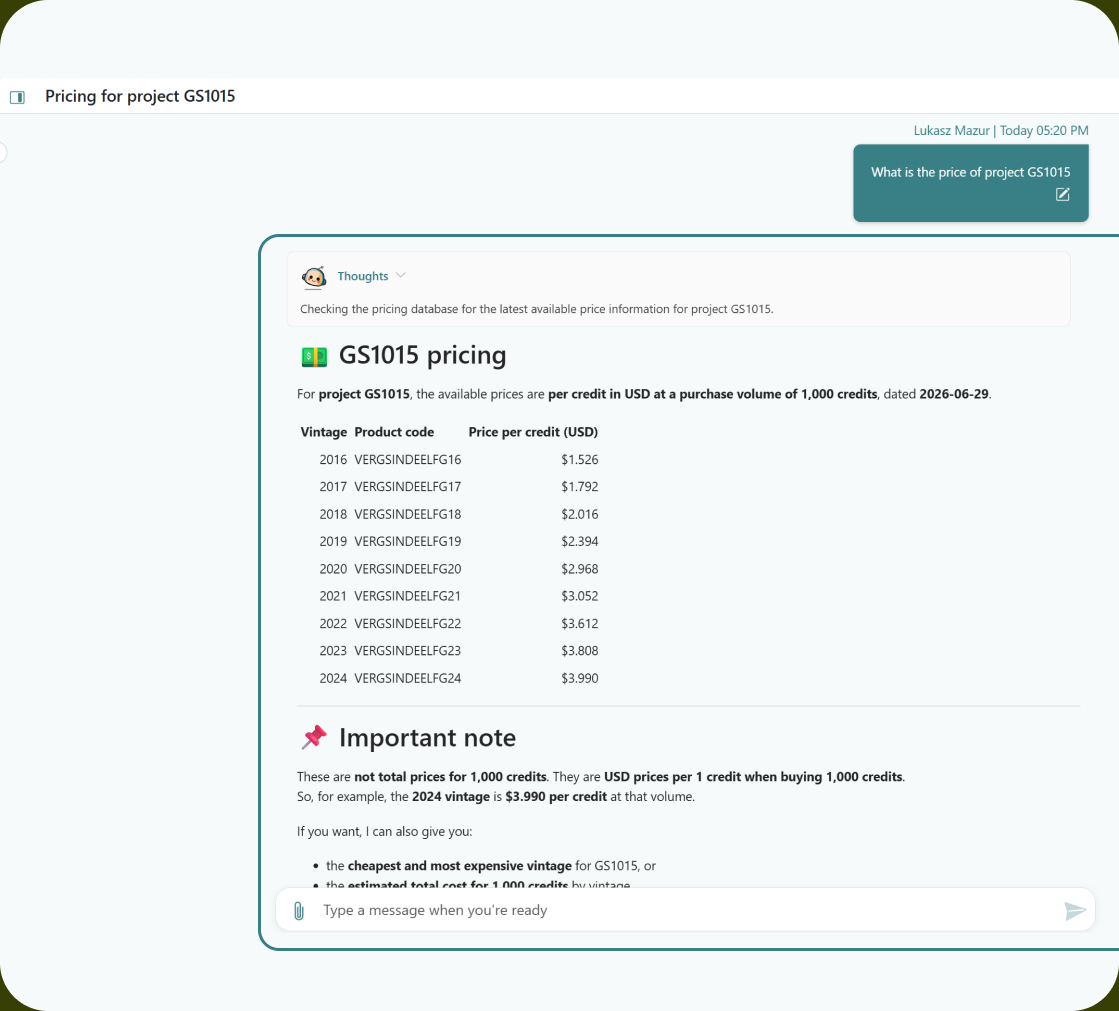Click the price $2.394

579,542
